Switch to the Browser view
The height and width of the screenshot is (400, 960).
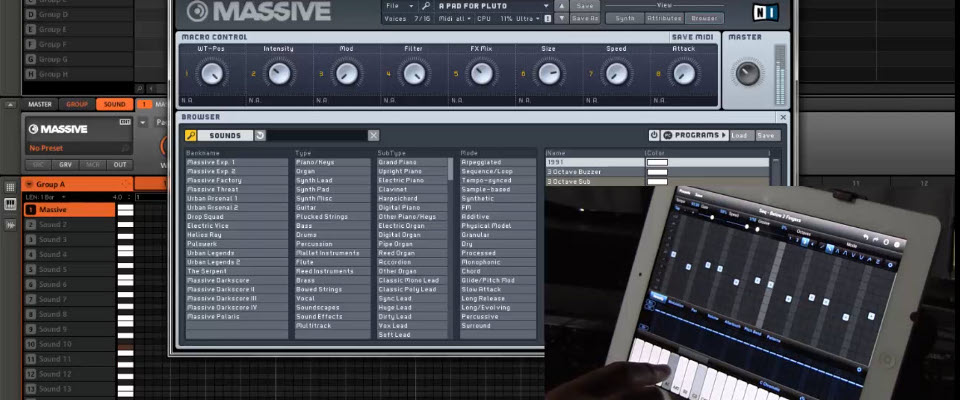click(704, 19)
